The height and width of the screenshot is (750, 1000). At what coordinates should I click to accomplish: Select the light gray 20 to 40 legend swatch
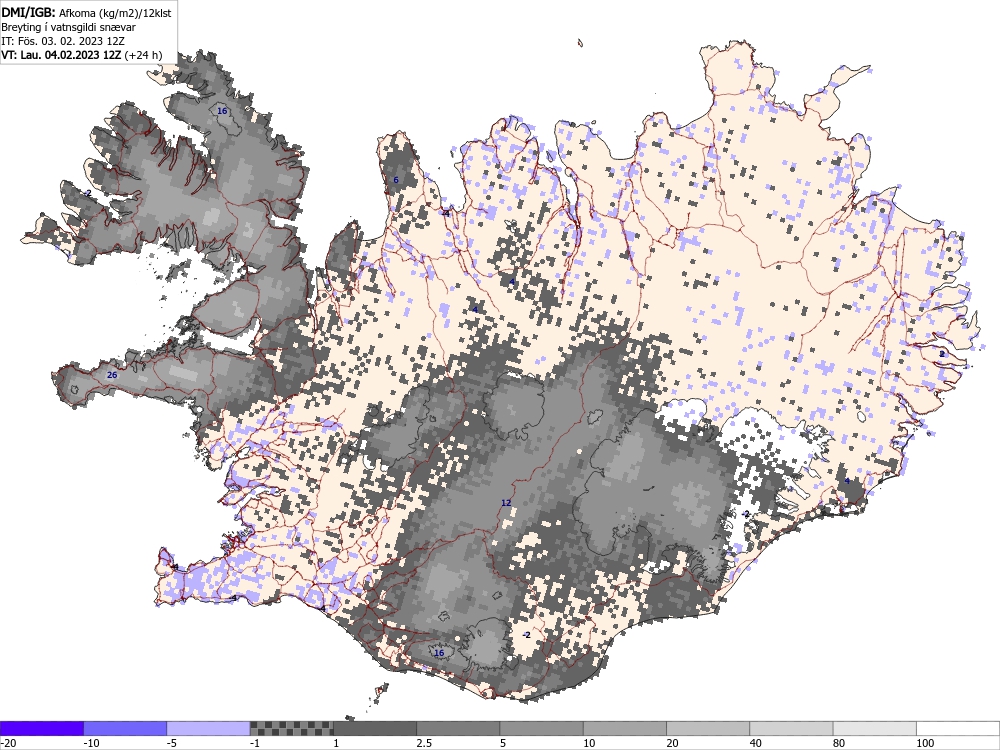[708, 728]
